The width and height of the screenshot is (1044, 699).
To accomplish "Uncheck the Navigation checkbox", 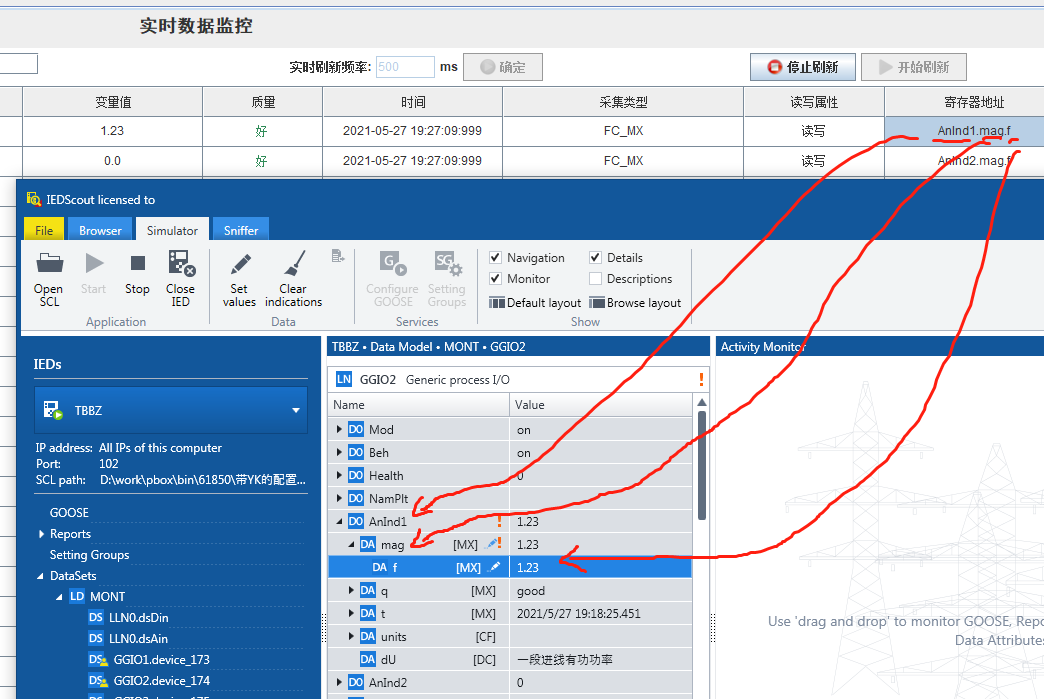I will coord(496,258).
